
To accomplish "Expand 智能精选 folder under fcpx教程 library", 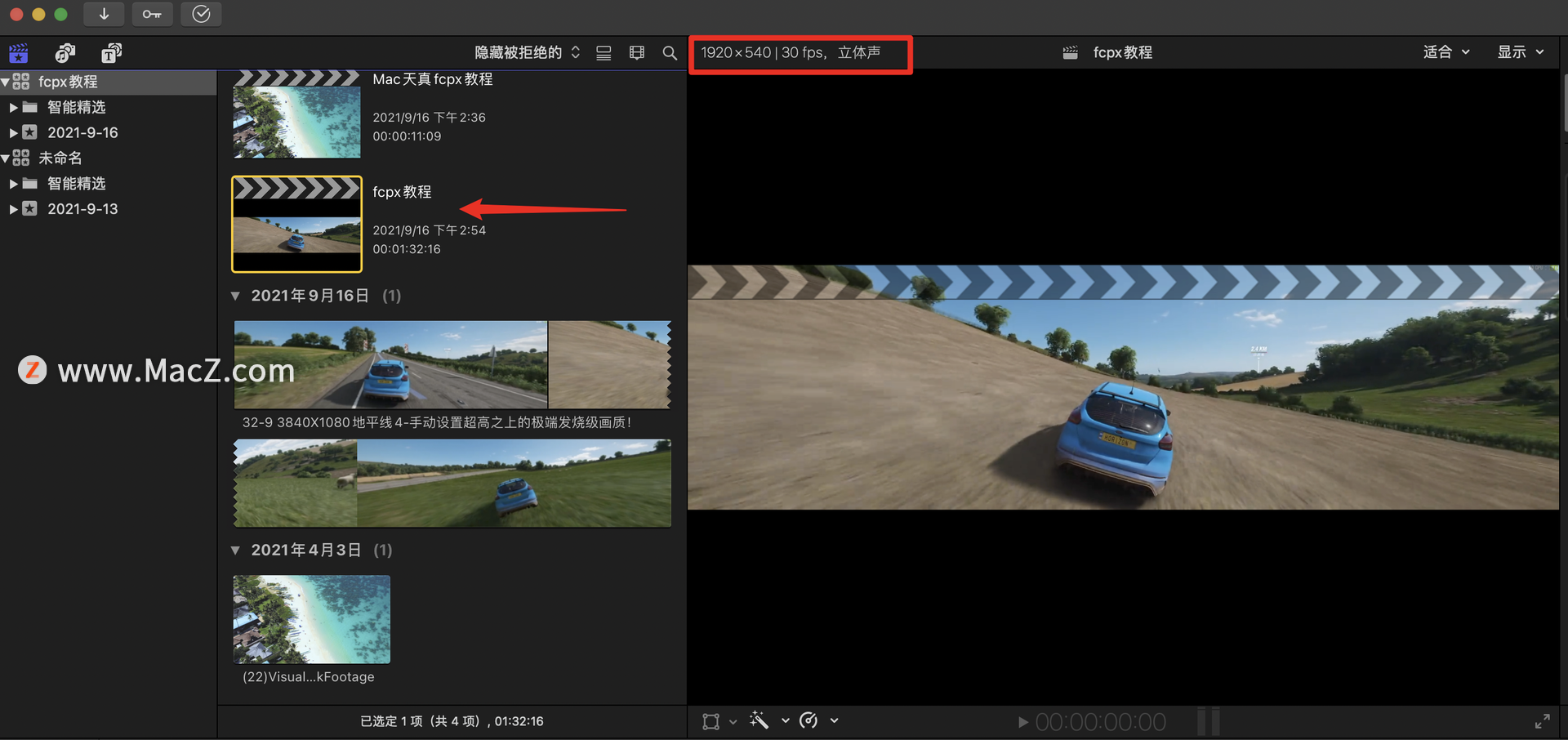I will (x=13, y=107).
